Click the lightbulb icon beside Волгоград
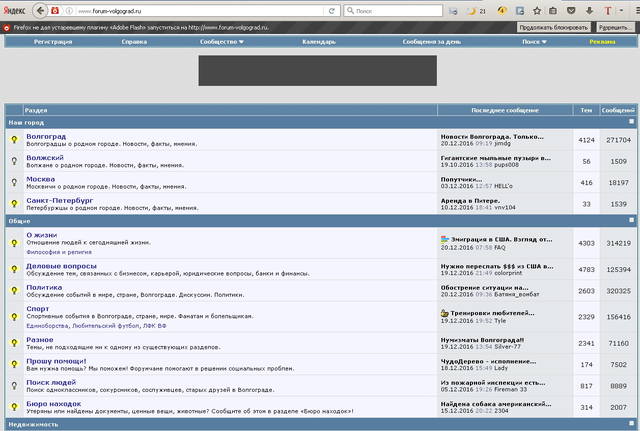Screen dimensions: 640x431 (14, 140)
